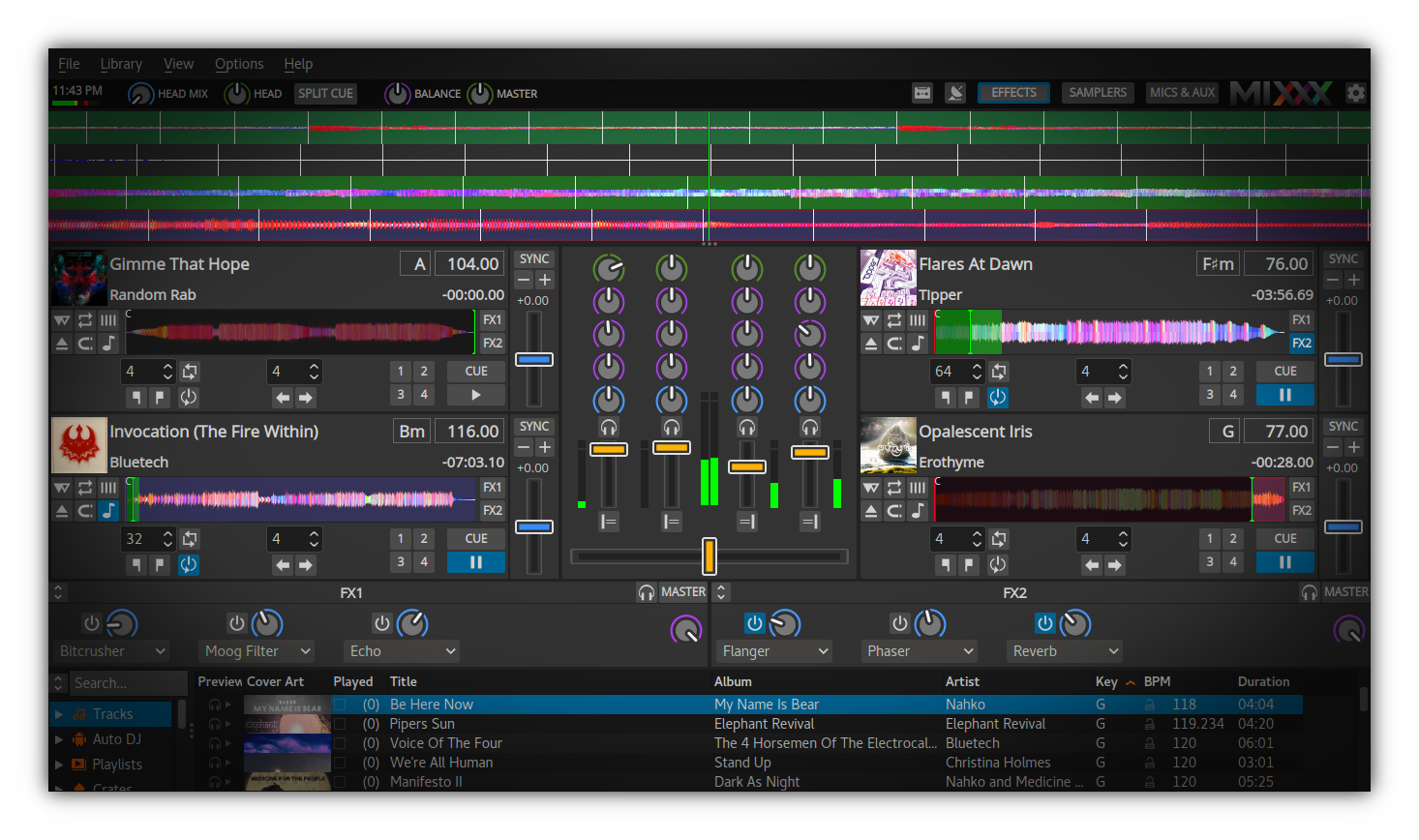1419x840 pixels.
Task: Enable FX2 routing on the Gimme That Hope deck
Action: click(492, 341)
